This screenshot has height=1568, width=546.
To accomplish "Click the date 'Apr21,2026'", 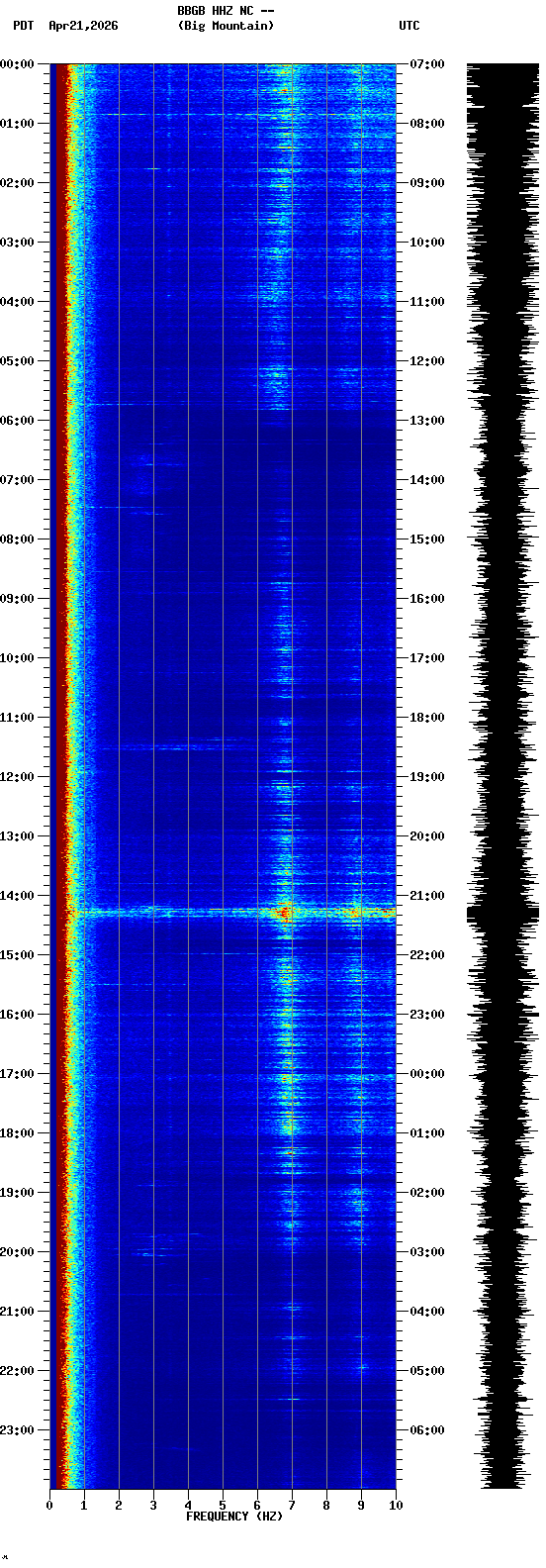I will coord(83,26).
